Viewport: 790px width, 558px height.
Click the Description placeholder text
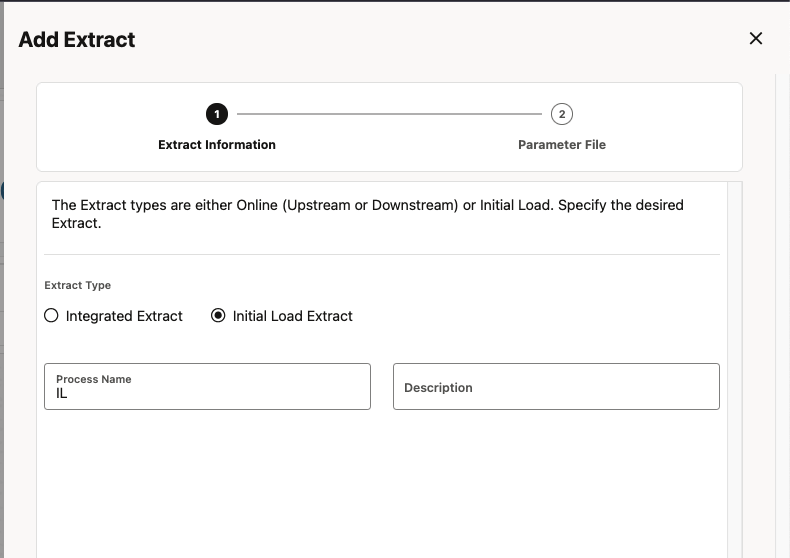(x=438, y=388)
